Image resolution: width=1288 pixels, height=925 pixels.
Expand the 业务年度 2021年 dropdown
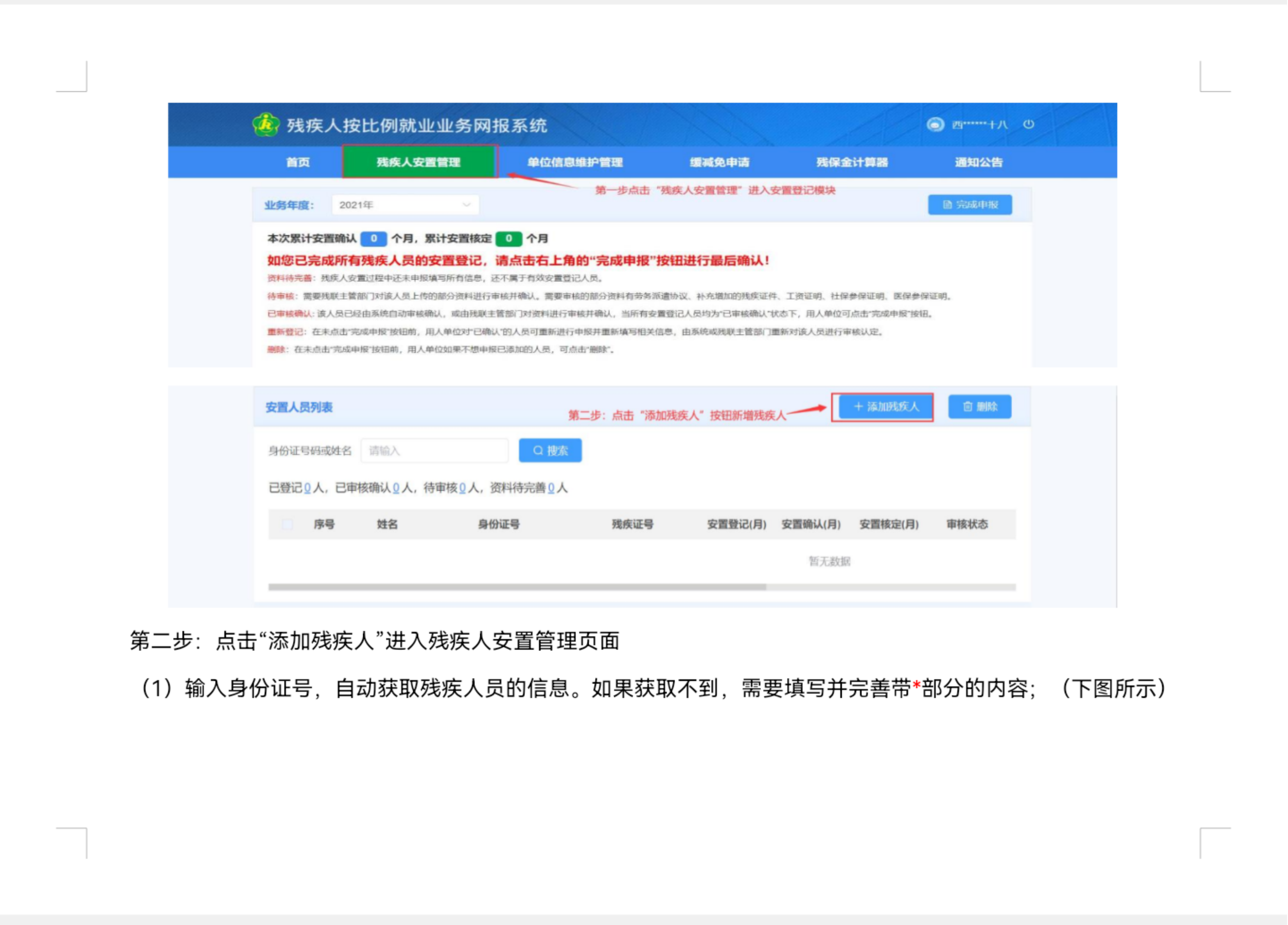tap(405, 205)
